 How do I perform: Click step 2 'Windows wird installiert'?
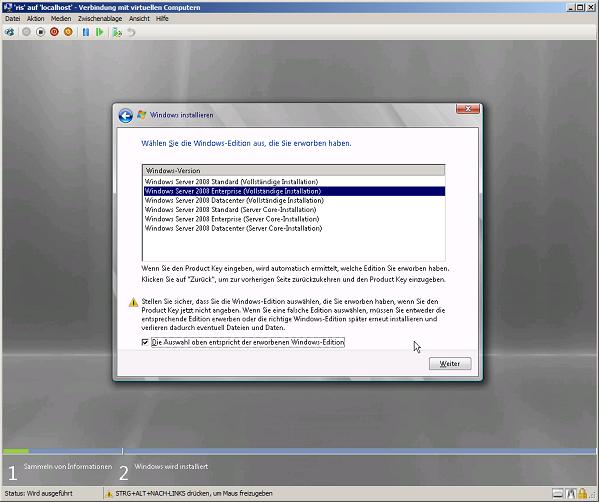click(171, 466)
